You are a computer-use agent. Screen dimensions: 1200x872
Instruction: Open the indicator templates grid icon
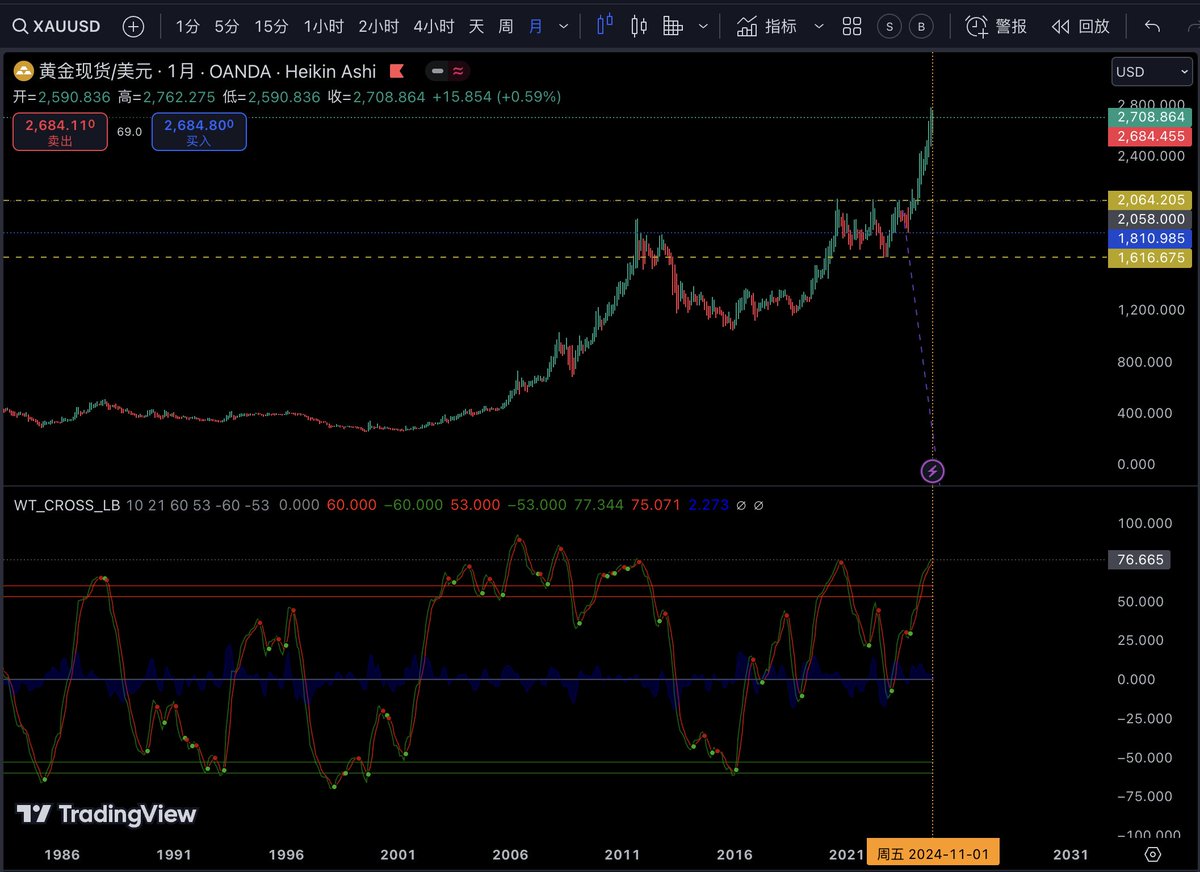tap(852, 26)
